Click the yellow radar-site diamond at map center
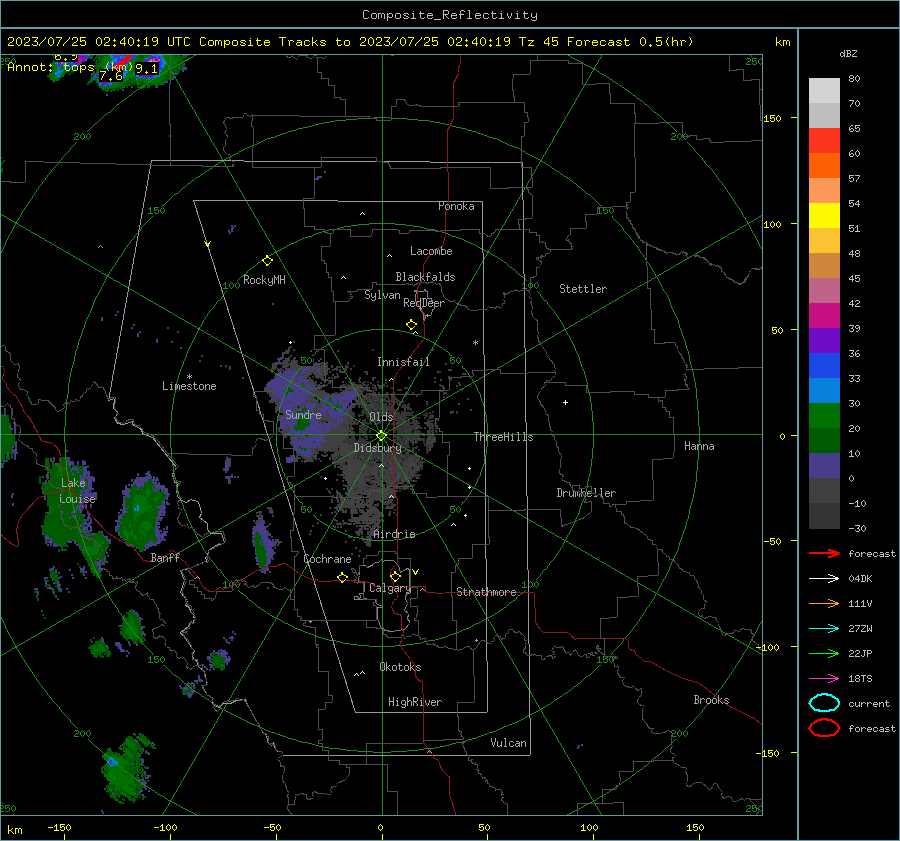This screenshot has width=900, height=841. coord(381,436)
